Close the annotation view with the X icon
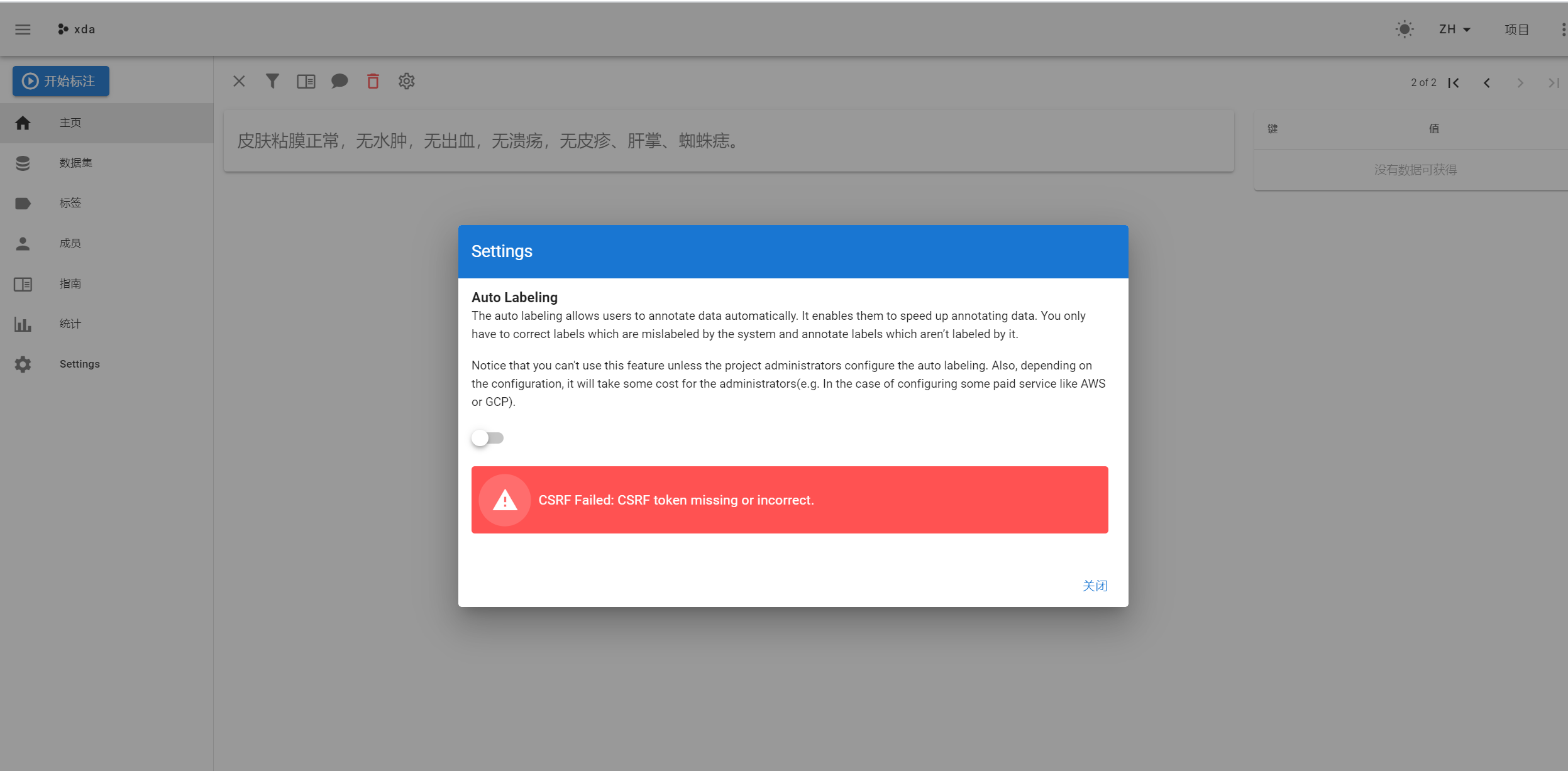Screen dimensions: 1568x771 tap(239, 81)
